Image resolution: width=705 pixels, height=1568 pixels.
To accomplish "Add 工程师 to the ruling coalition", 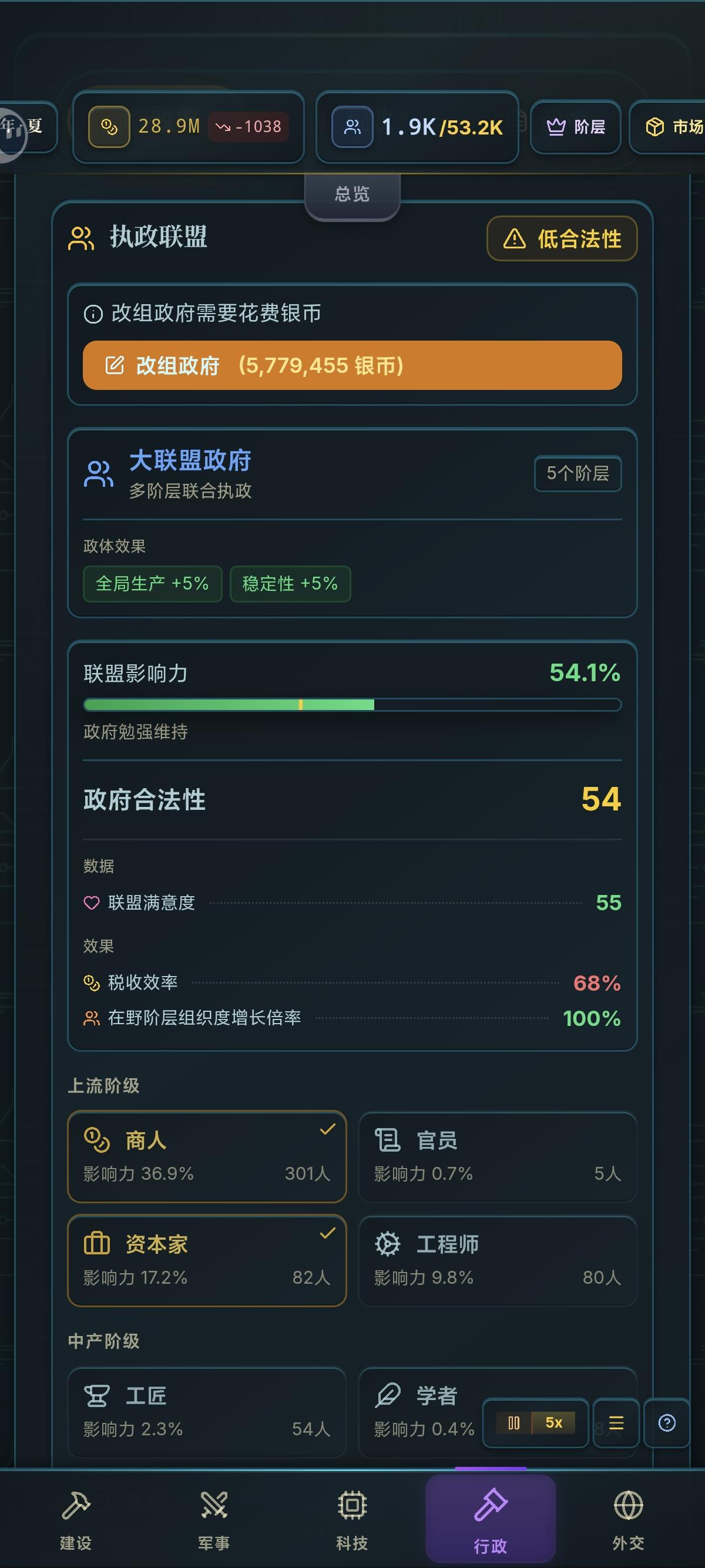I will [498, 1261].
